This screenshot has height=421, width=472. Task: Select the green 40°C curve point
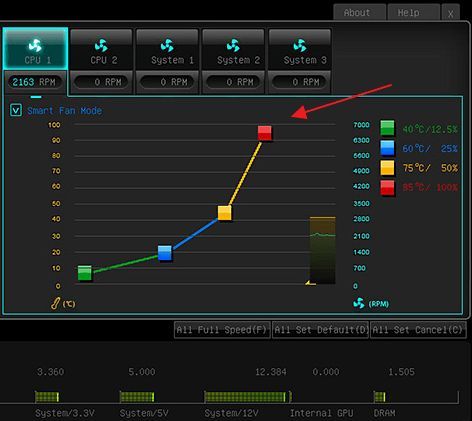point(85,273)
